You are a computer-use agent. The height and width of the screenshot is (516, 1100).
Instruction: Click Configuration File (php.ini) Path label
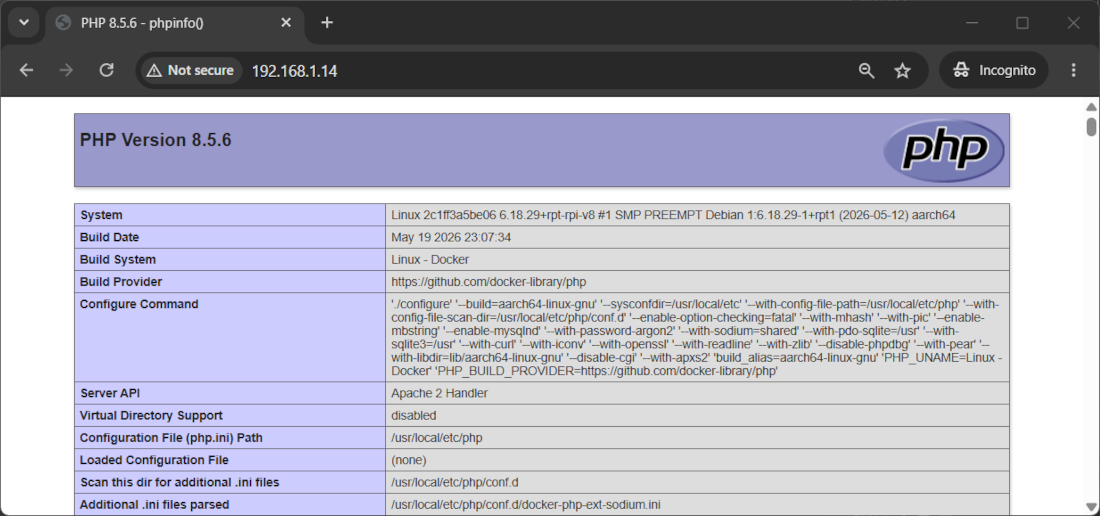(x=171, y=438)
